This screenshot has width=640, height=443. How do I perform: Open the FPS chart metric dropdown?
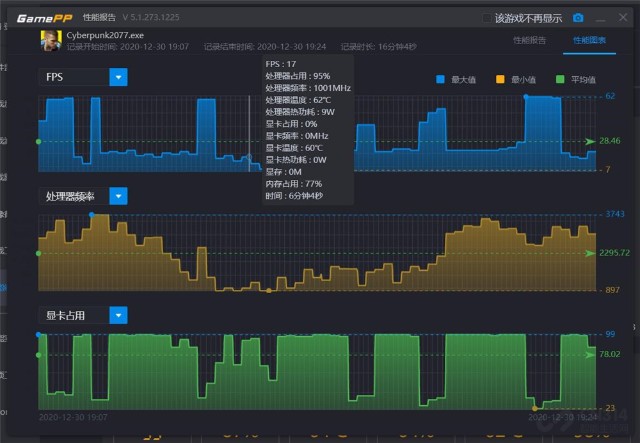pyautogui.click(x=118, y=77)
